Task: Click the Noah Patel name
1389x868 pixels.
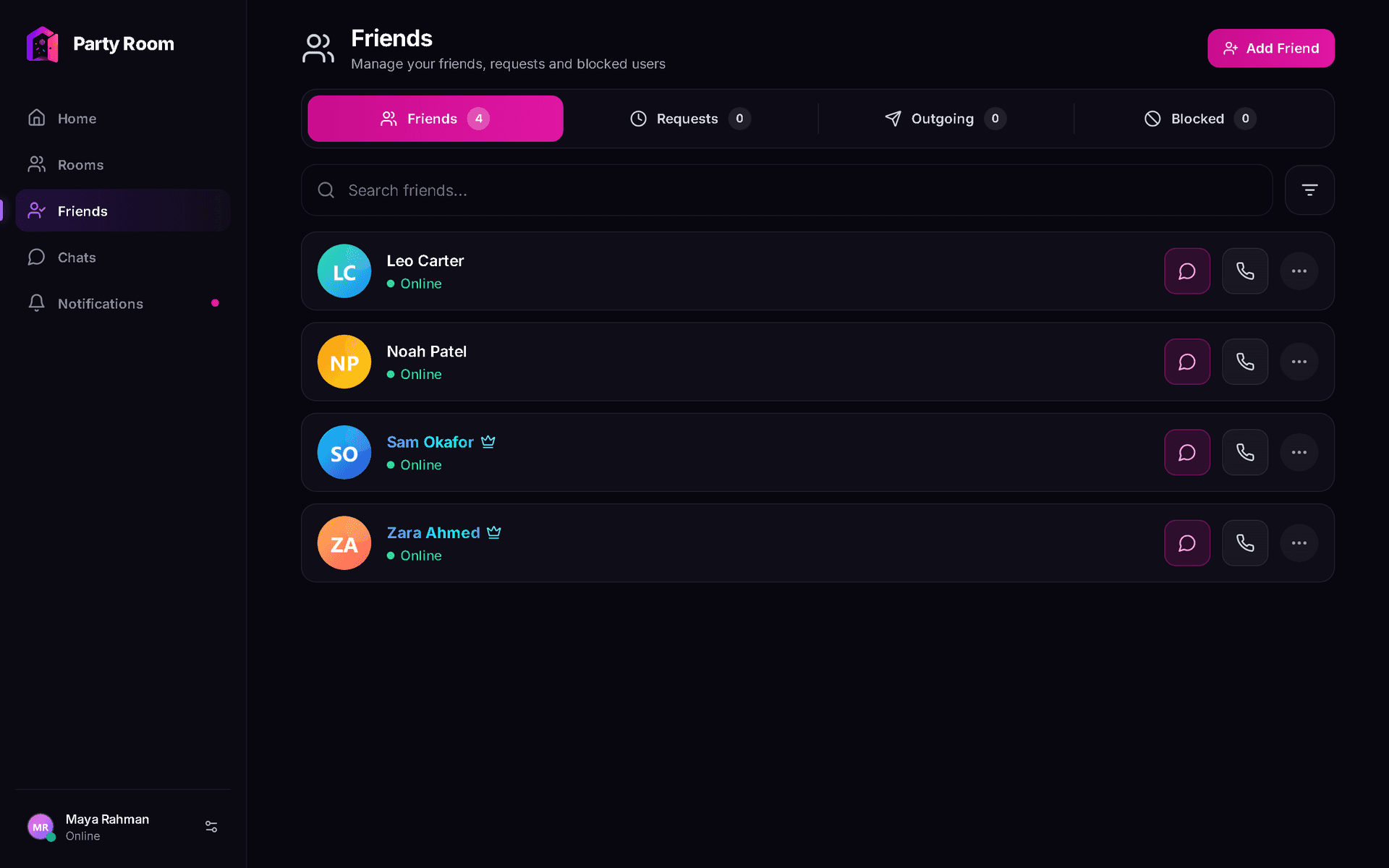Action: point(427,352)
